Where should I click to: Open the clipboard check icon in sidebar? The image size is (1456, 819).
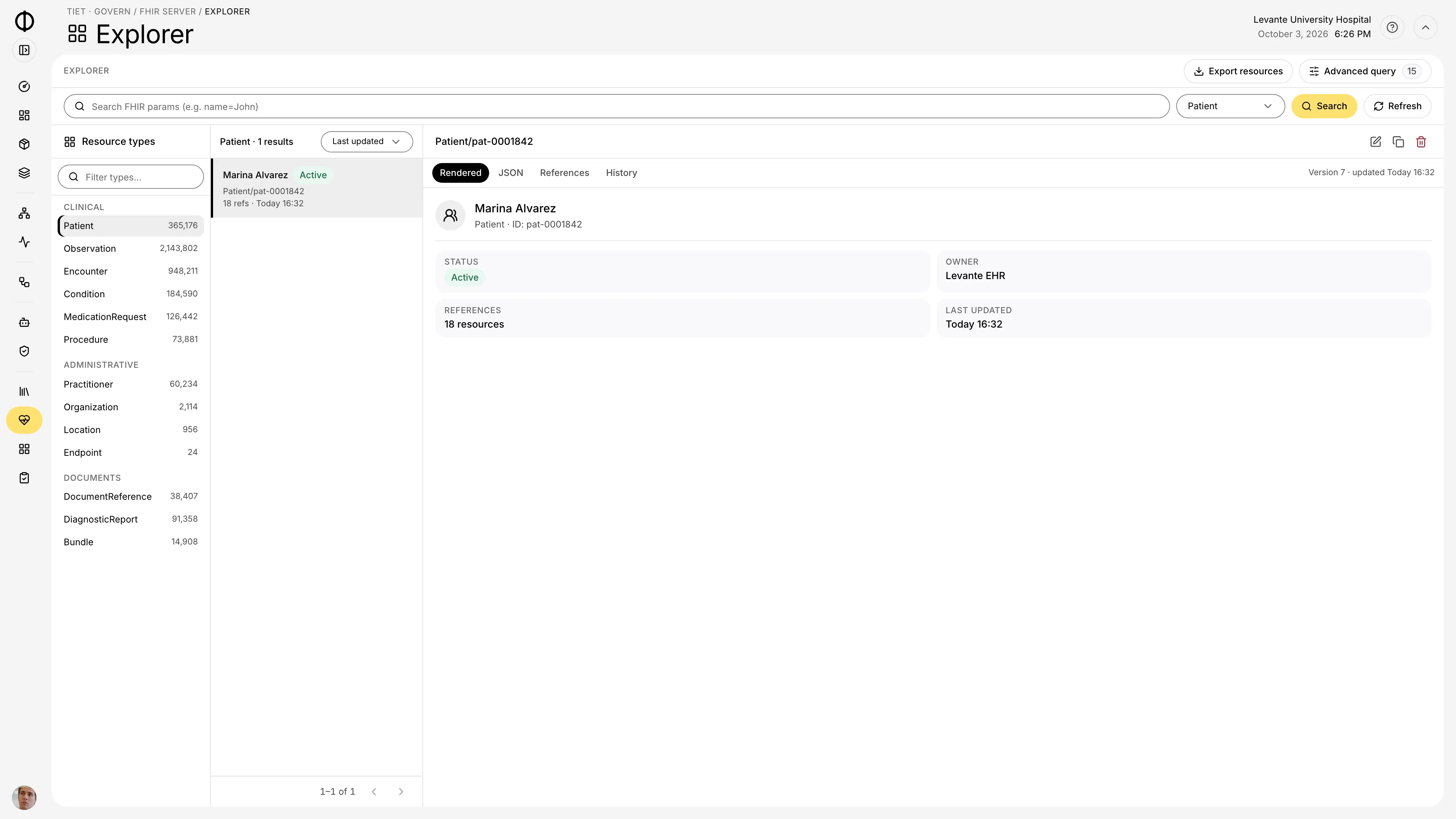point(24,478)
